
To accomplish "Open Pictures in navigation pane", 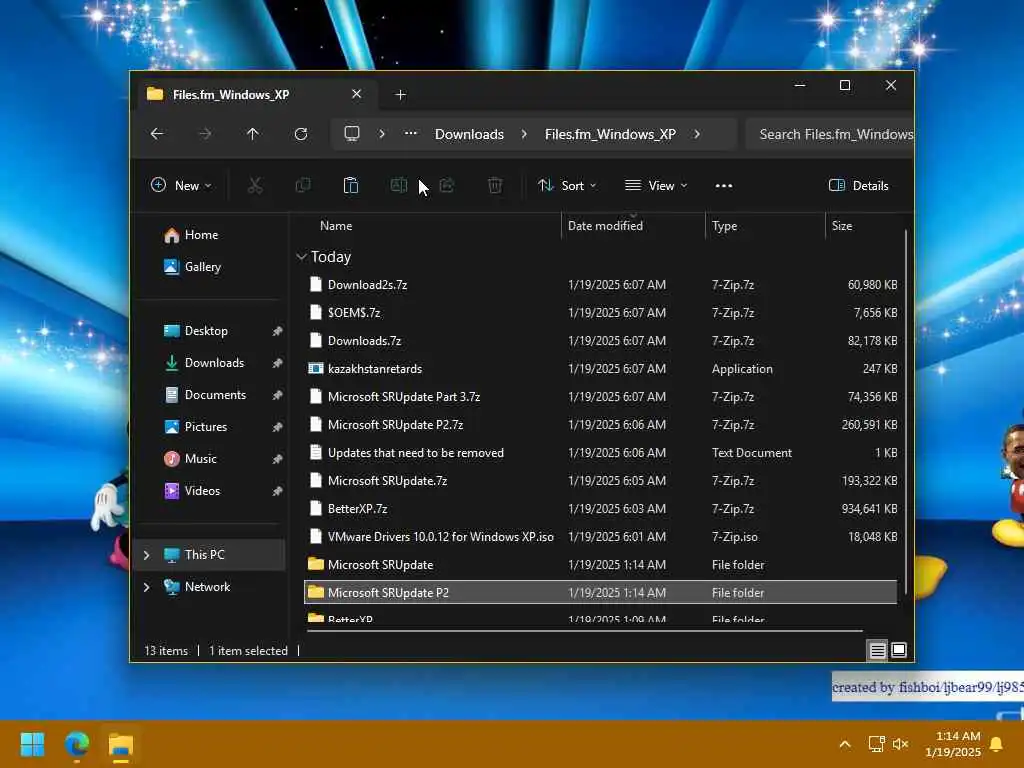I will tap(206, 426).
